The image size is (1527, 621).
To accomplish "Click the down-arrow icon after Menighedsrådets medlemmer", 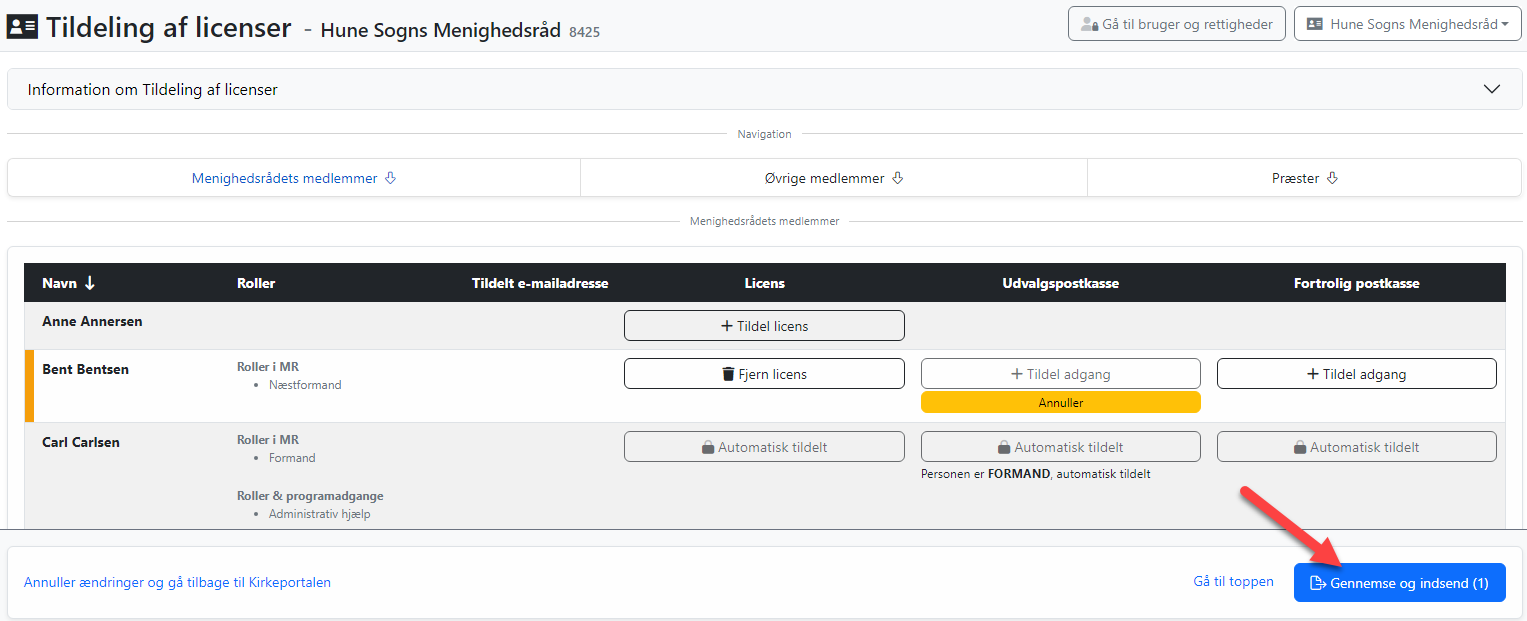I will coord(390,178).
